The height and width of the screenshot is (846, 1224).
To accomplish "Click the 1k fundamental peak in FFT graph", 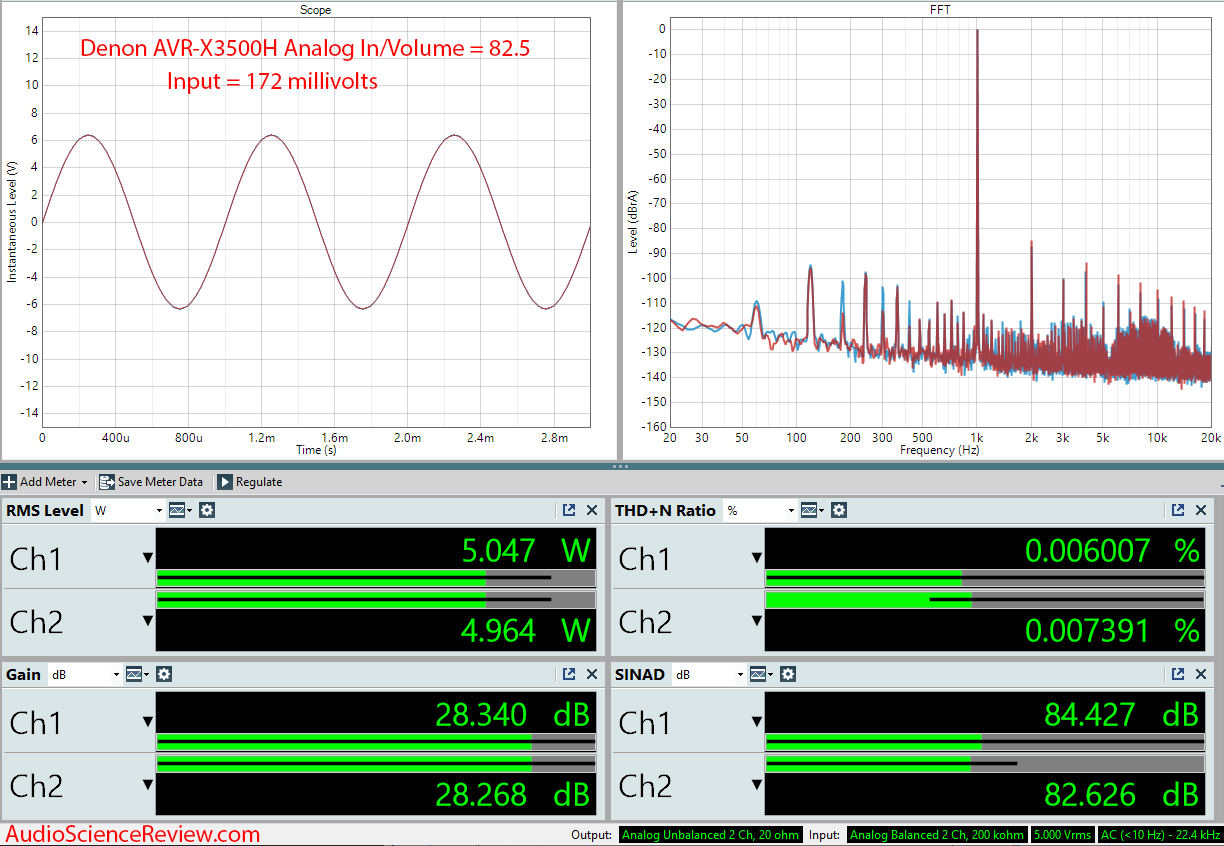I will pyautogui.click(x=977, y=32).
